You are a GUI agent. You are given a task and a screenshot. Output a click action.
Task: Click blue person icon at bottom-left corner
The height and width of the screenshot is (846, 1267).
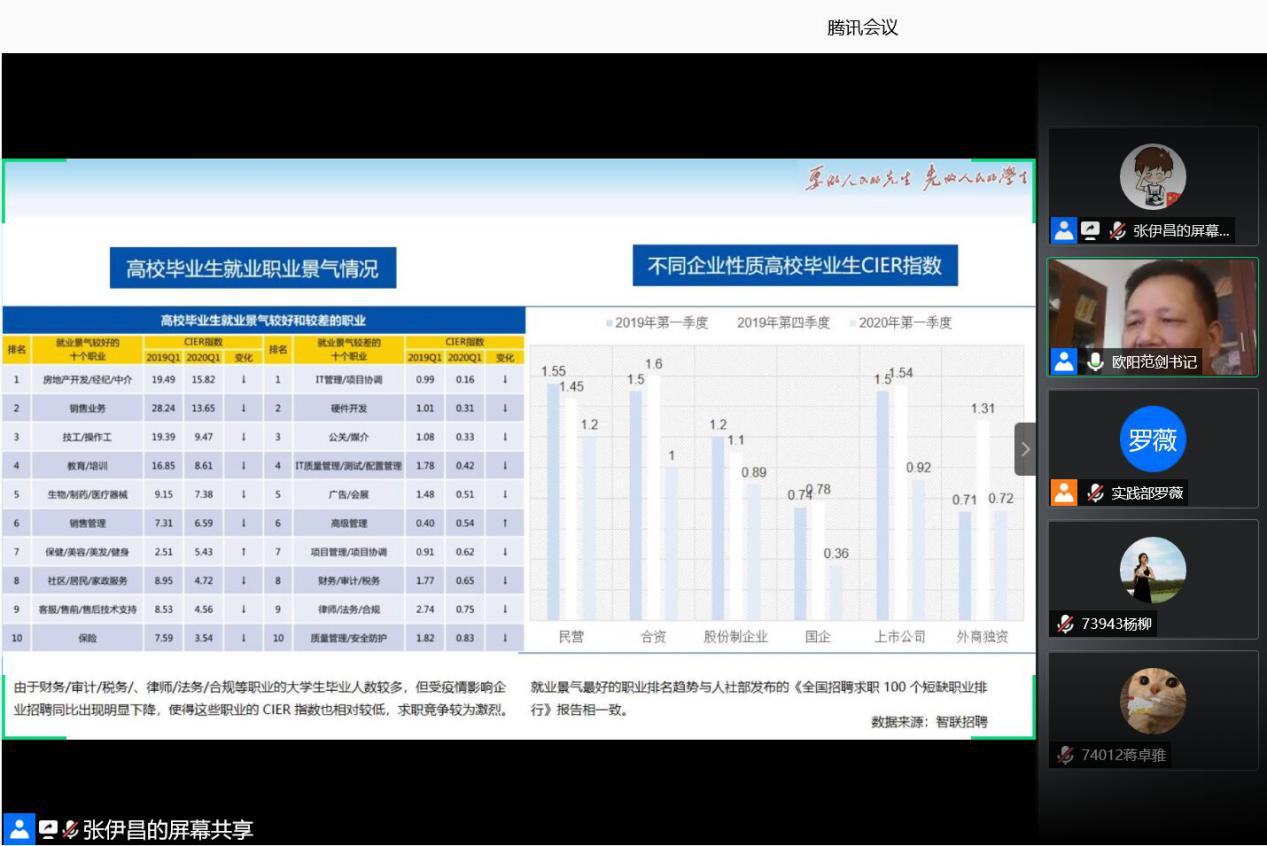click(19, 829)
